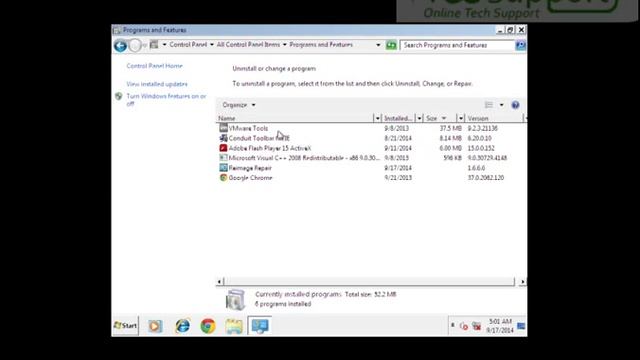This screenshot has width=640, height=360.
Task: Click the shield icon beside Windows Features
Action: tap(118, 96)
